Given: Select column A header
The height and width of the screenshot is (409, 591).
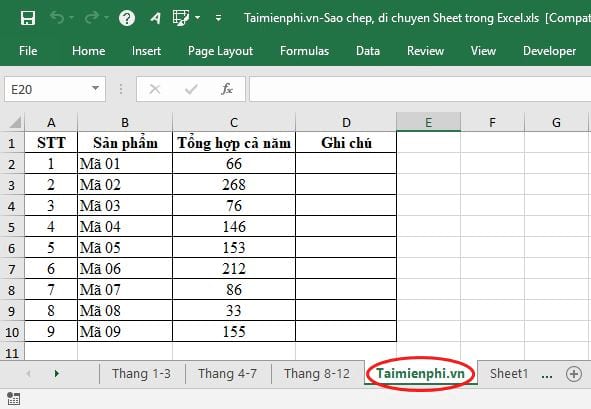Looking at the screenshot, I should point(51,122).
